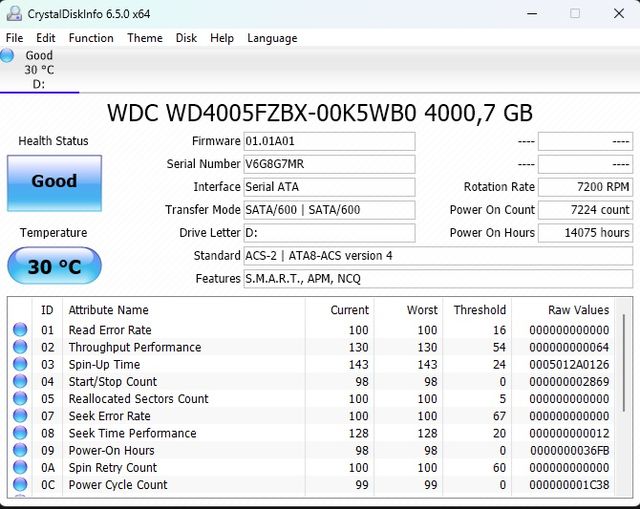Open the Edit menu
The width and height of the screenshot is (640, 509).
click(x=45, y=38)
